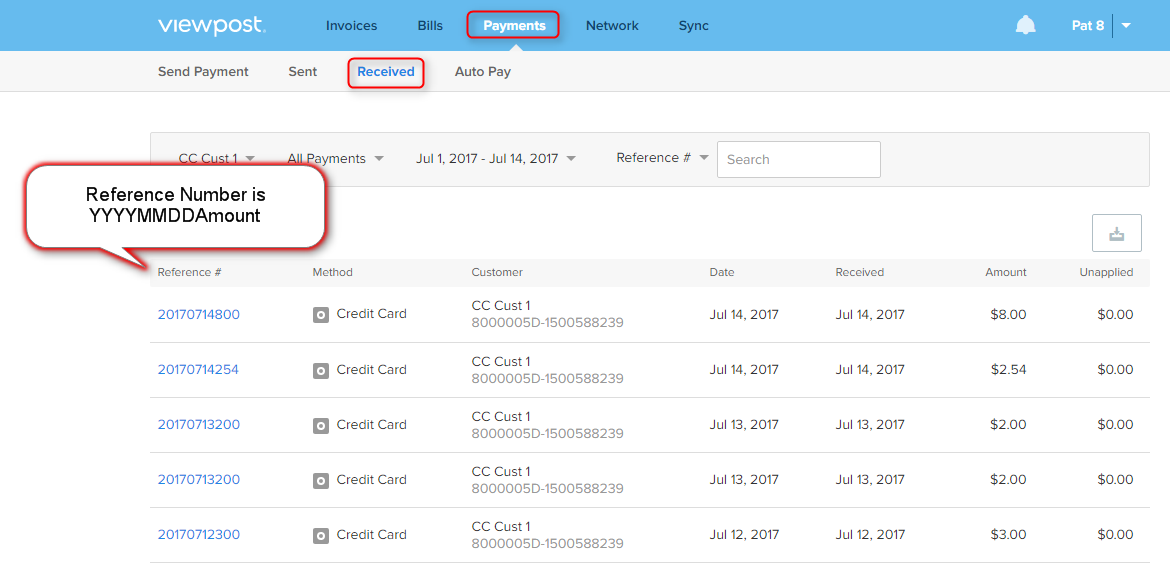Click the Viewpost logo

(211, 25)
